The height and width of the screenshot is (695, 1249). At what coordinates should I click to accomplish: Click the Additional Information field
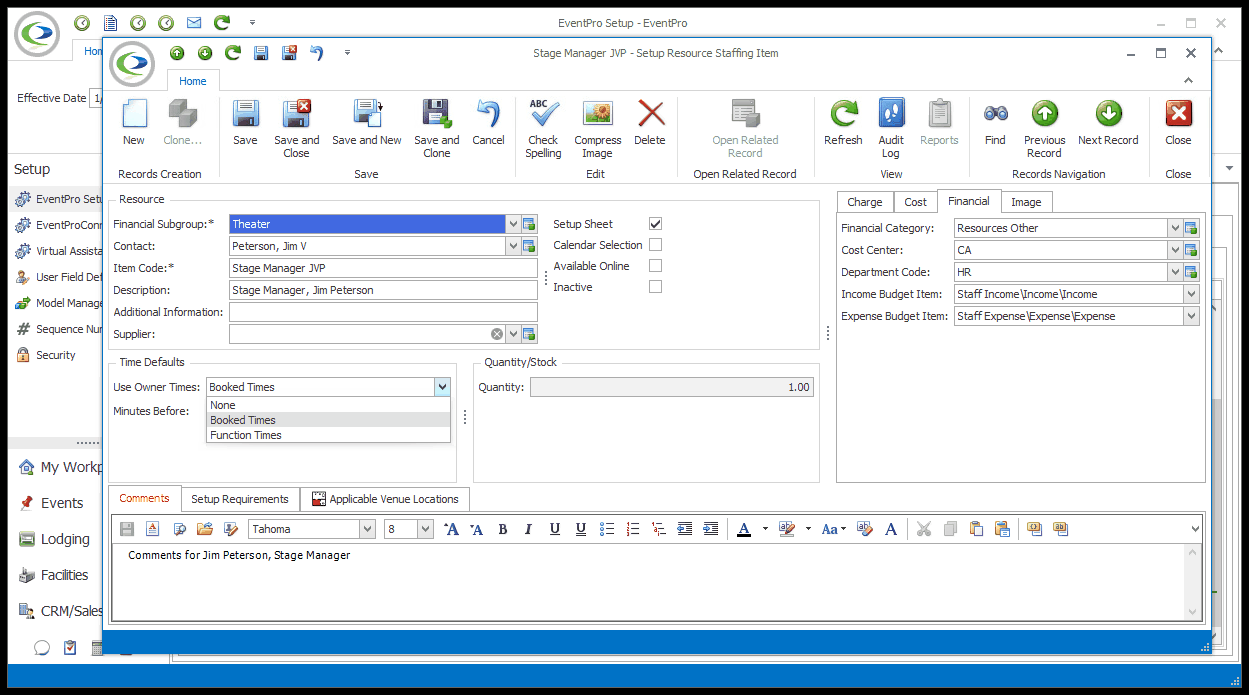pos(383,312)
